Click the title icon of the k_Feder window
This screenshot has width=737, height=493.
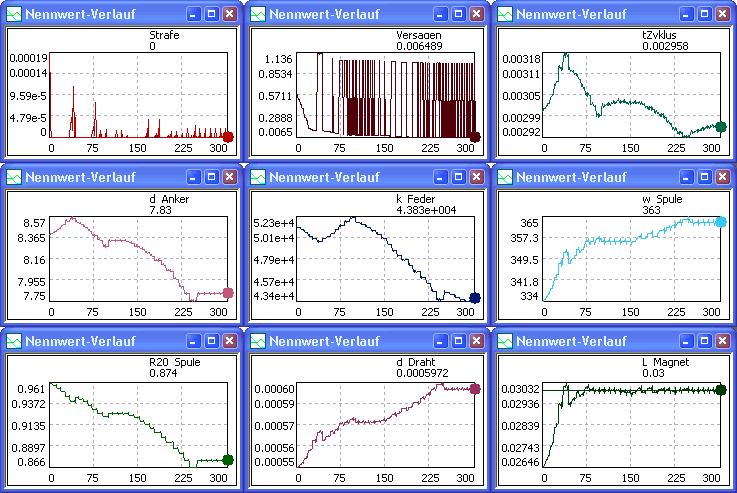tap(259, 178)
